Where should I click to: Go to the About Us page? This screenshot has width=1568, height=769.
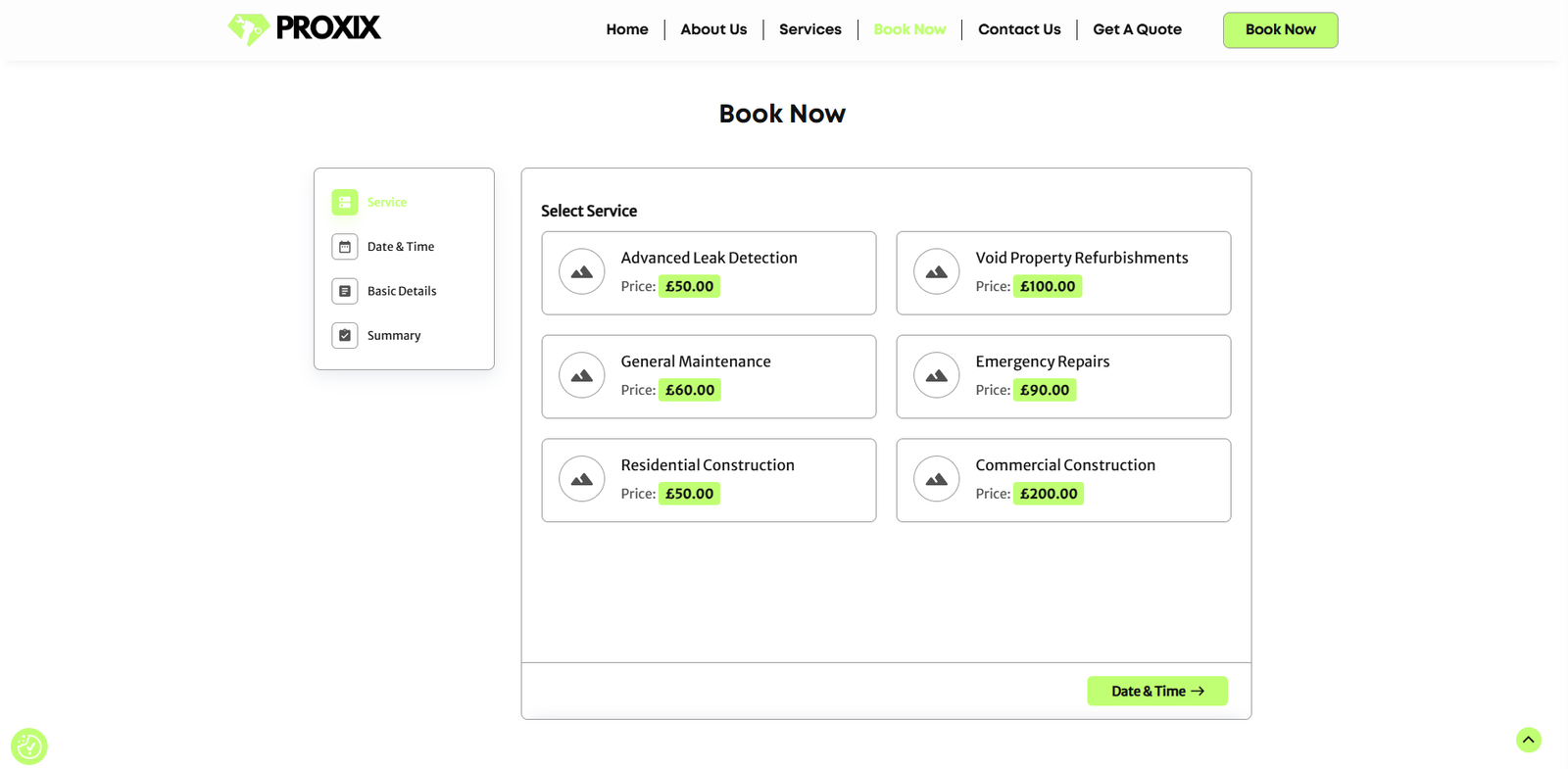click(x=713, y=29)
